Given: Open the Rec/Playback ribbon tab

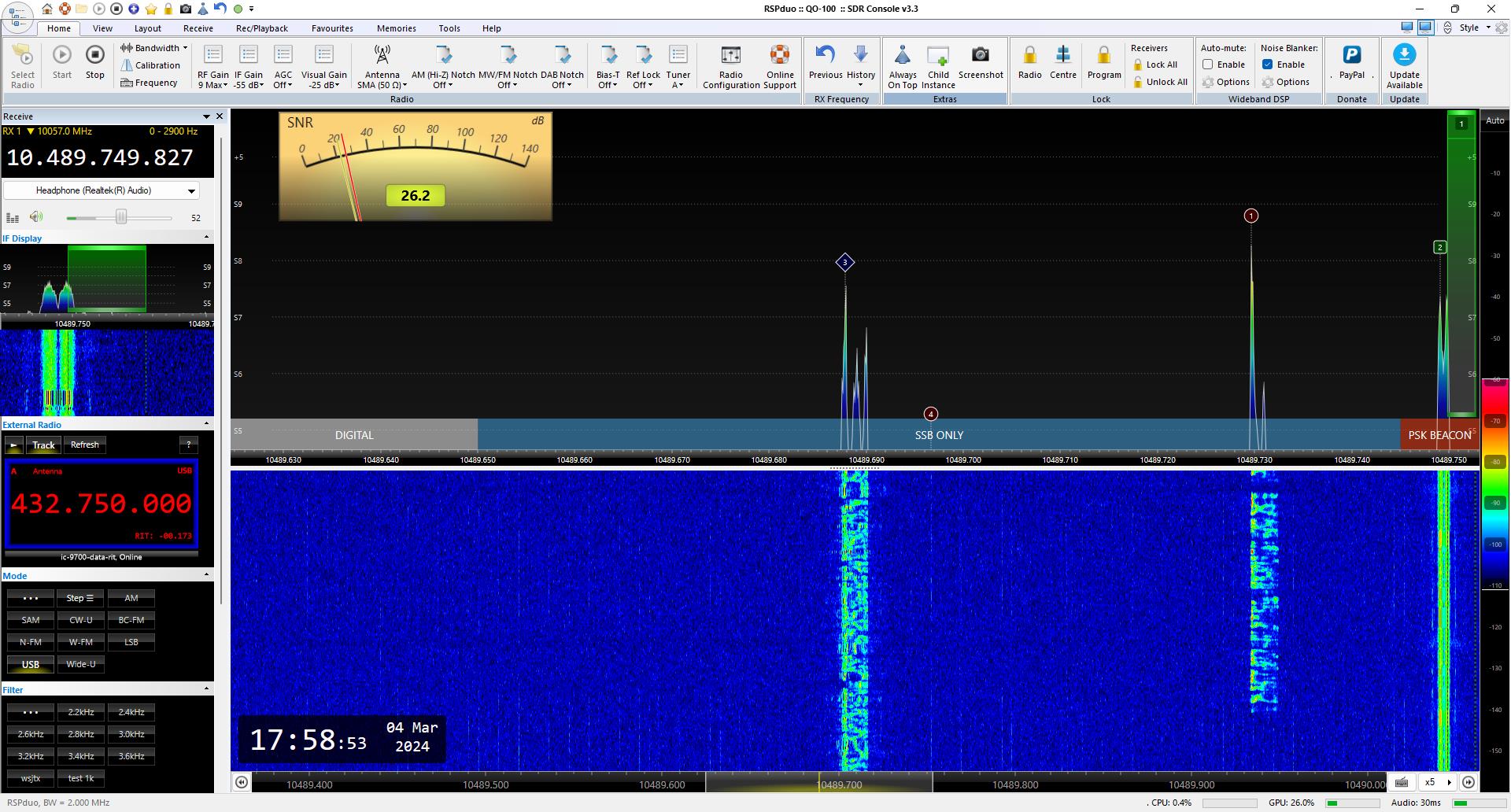Looking at the screenshot, I should [261, 28].
